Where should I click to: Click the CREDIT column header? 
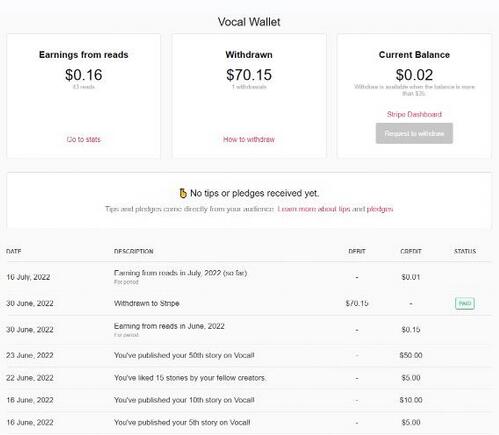pos(411,251)
